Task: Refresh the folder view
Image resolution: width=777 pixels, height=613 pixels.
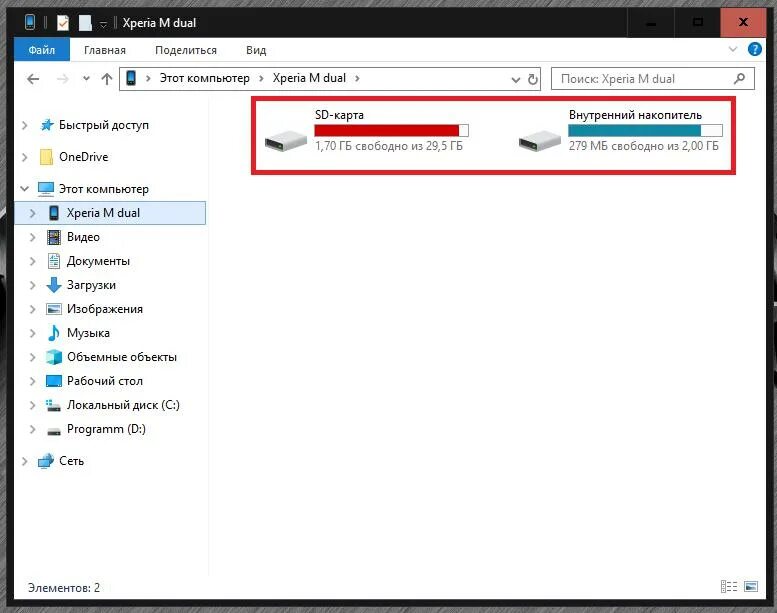Action: pos(532,79)
